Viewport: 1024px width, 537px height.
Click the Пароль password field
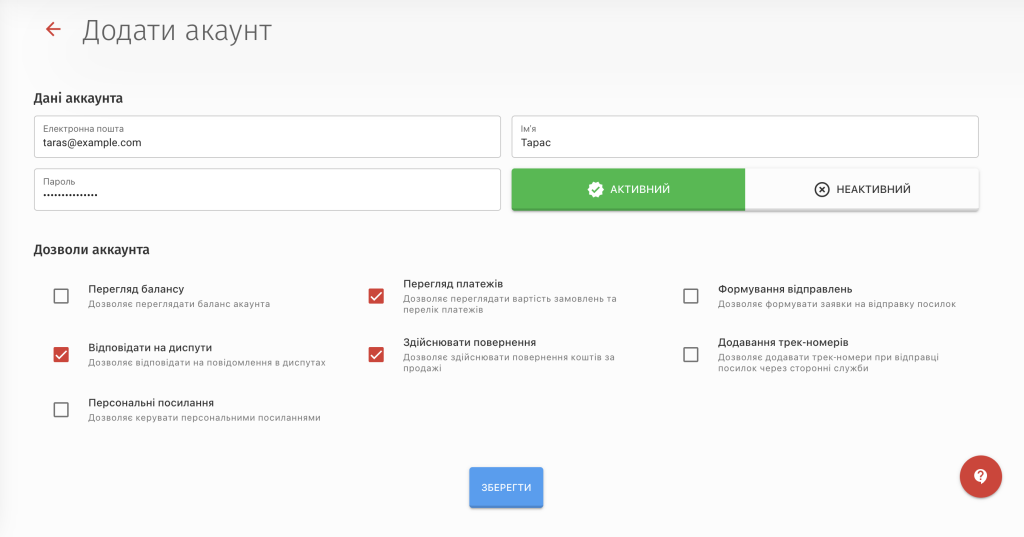[267, 194]
